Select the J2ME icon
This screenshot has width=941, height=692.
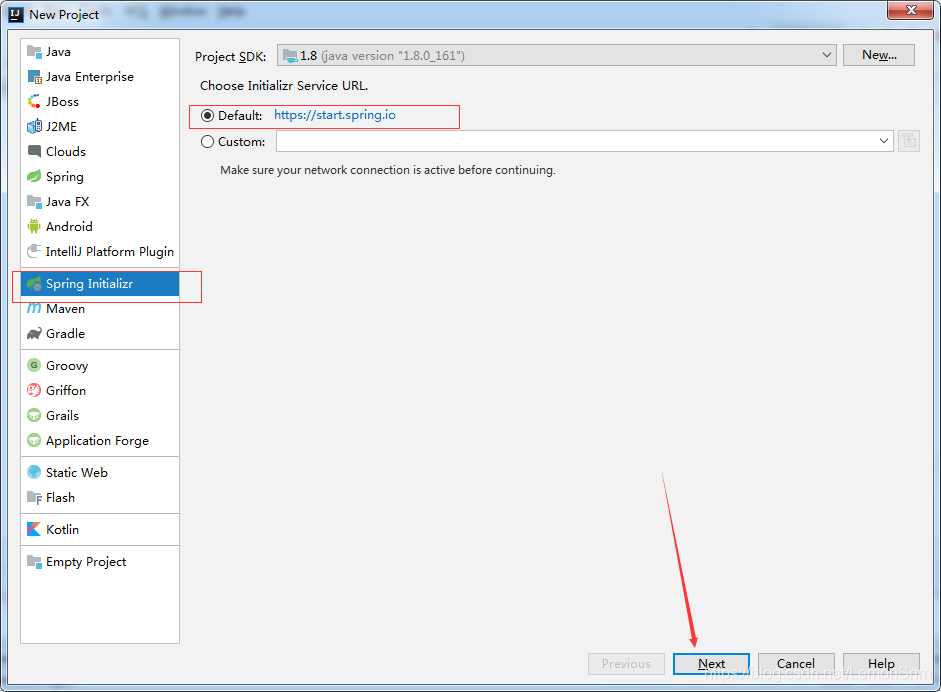(x=34, y=127)
